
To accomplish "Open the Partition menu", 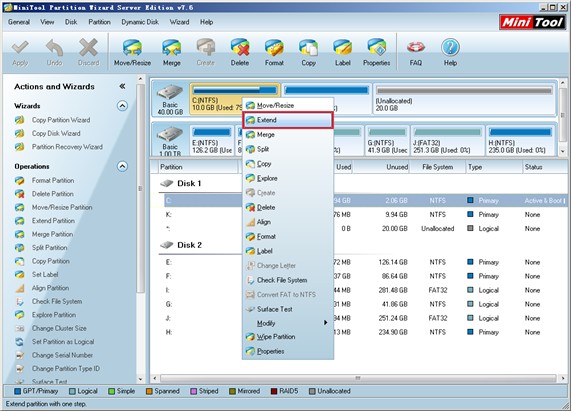I will [x=99, y=22].
